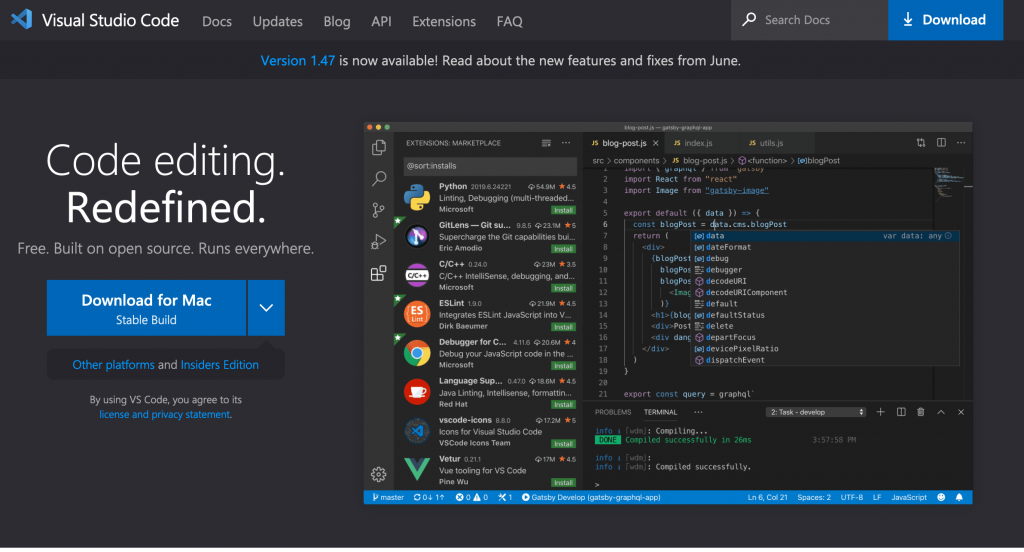Open the Search magnifier in activity bar
Viewport: 1024px width, 552px height.
[379, 178]
